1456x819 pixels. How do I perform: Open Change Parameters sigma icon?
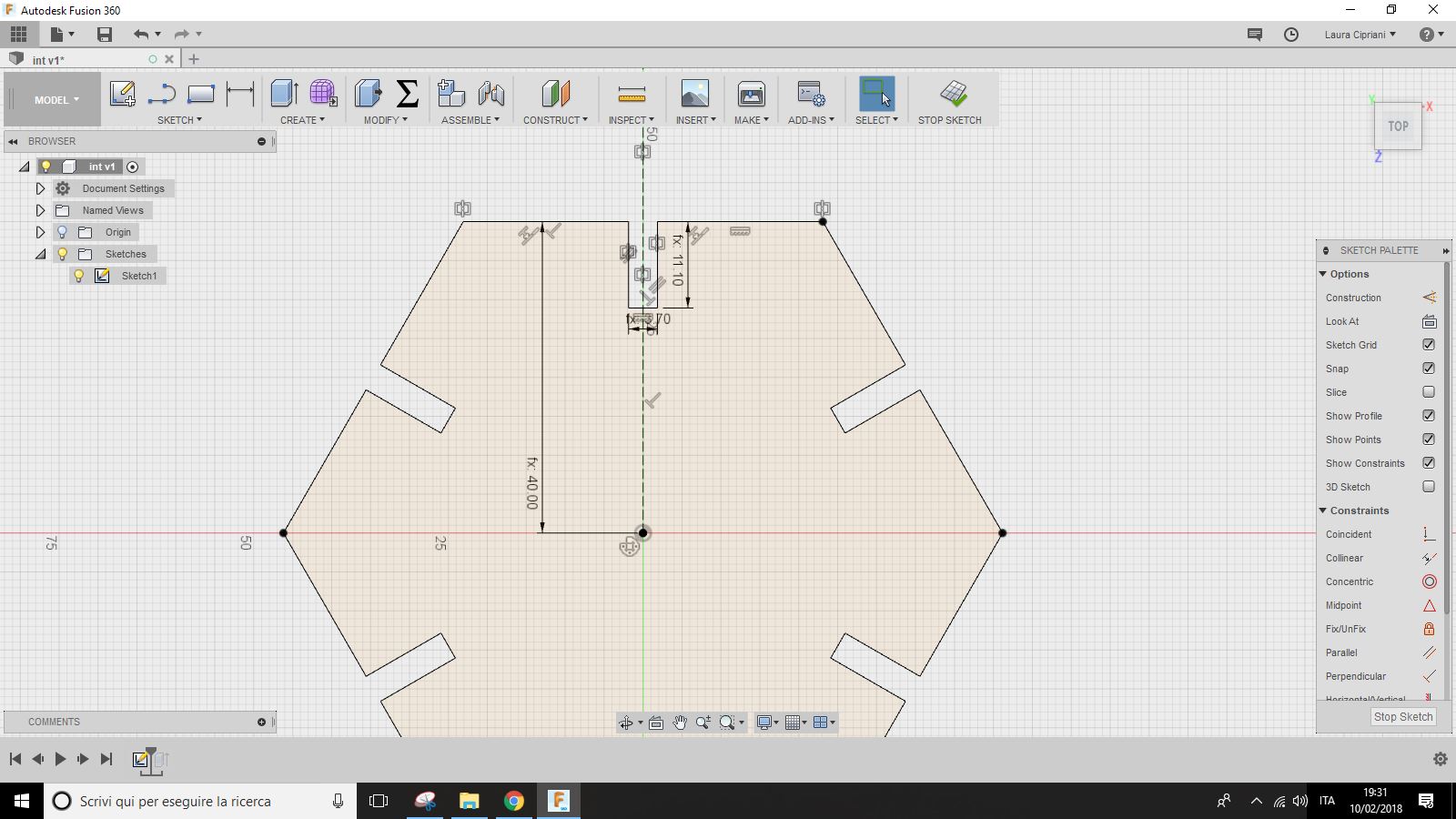408,93
